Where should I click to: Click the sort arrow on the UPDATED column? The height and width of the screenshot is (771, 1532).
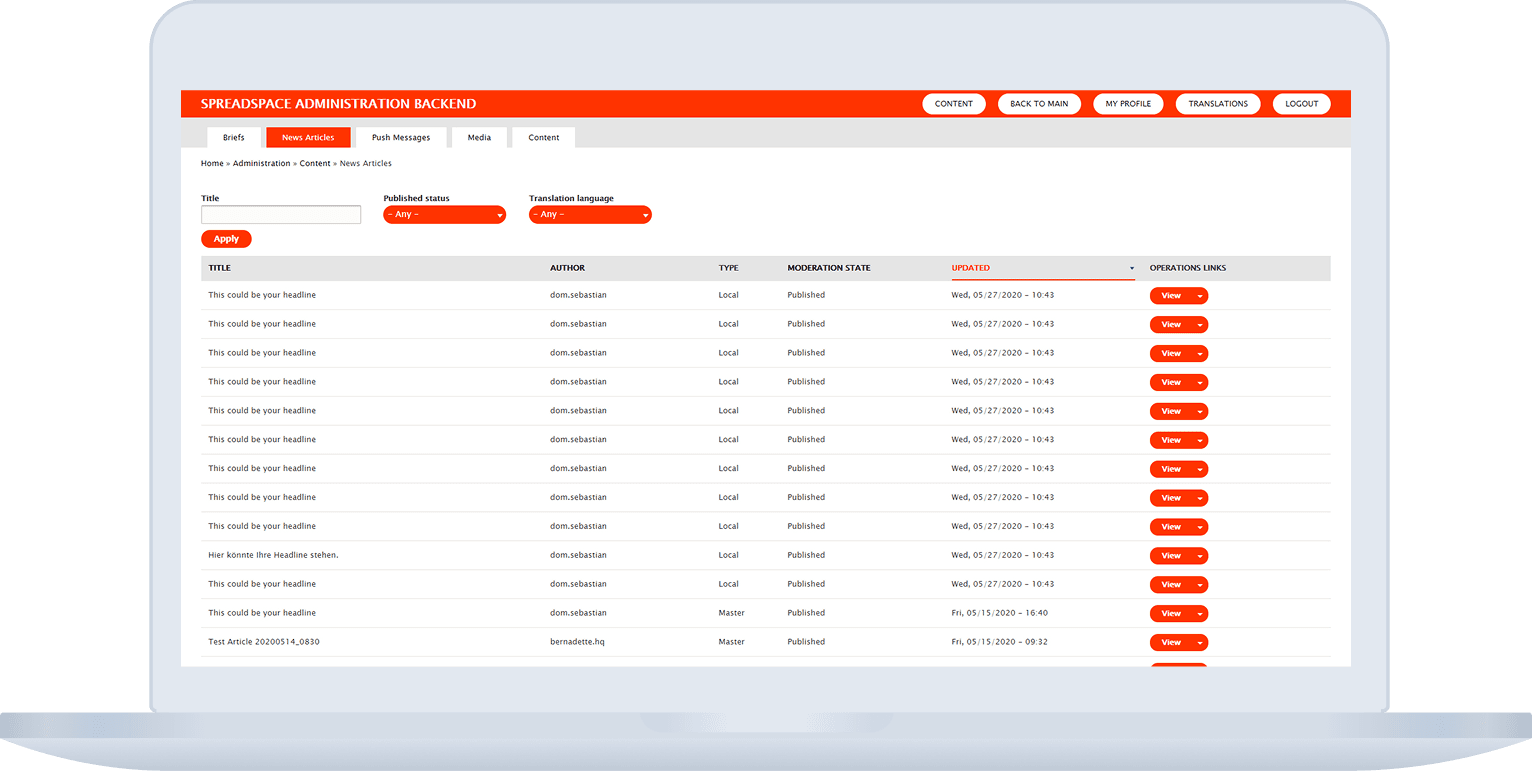[1131, 268]
